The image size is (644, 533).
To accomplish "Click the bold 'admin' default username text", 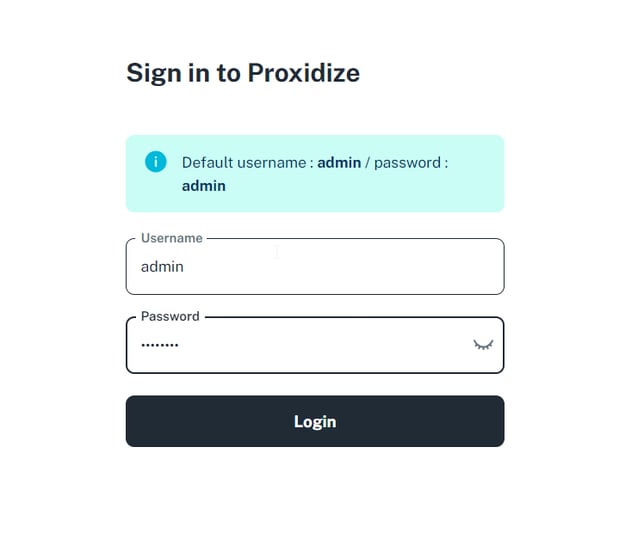I will pos(339,163).
